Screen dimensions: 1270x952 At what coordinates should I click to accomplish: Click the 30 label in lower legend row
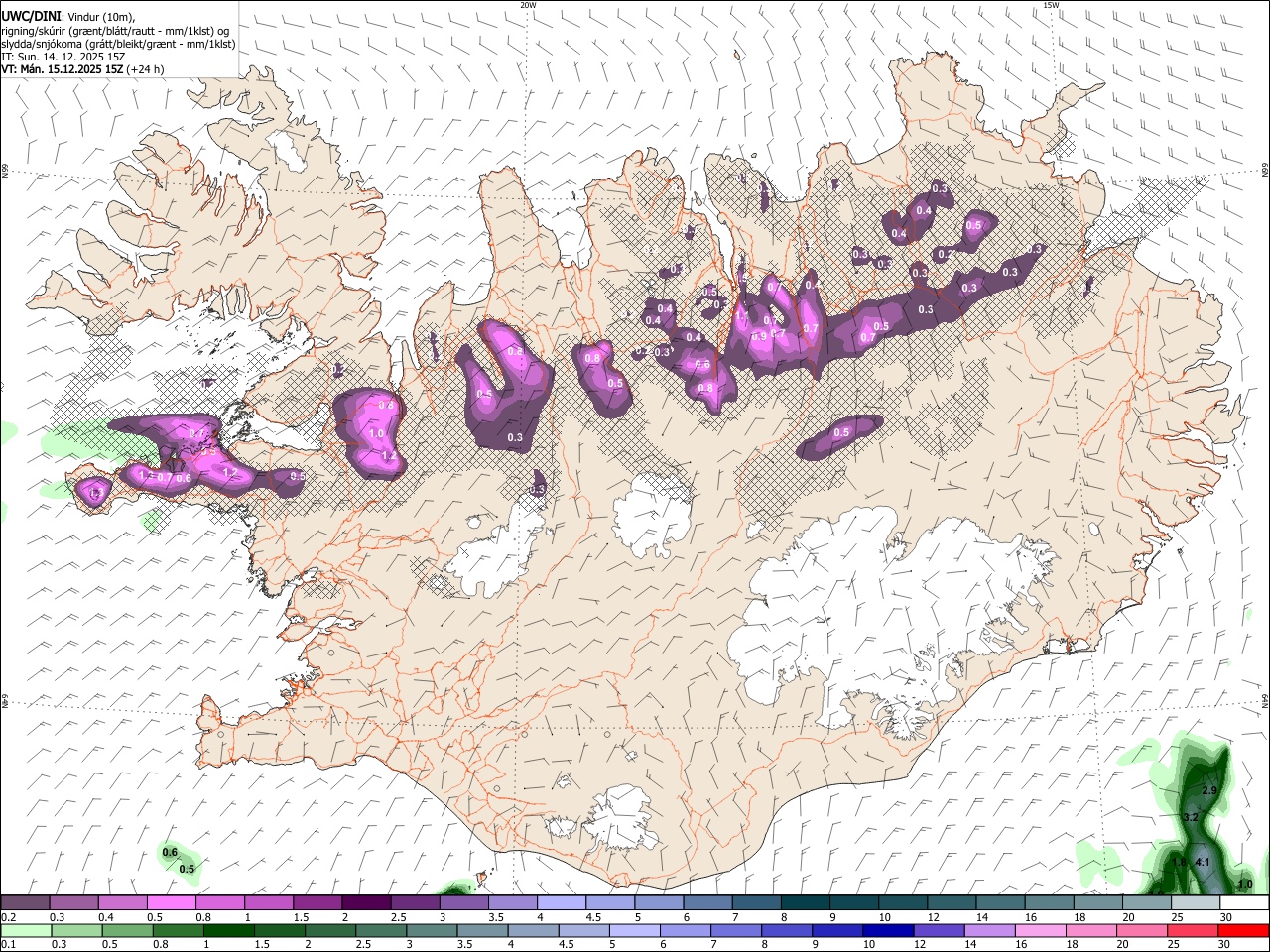click(1226, 945)
